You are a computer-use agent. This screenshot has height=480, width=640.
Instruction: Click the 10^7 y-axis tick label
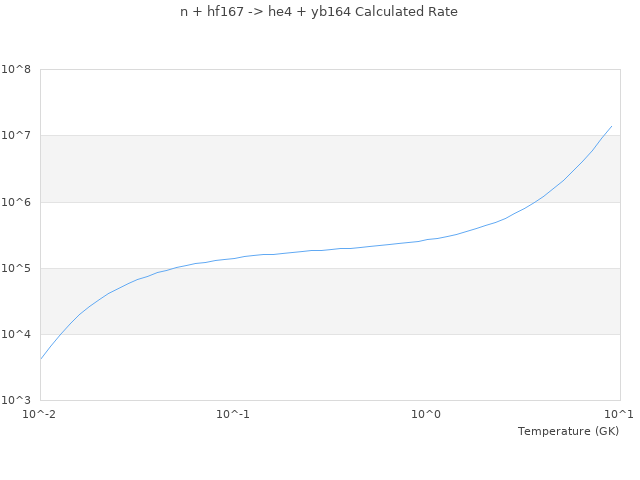click(x=16, y=136)
